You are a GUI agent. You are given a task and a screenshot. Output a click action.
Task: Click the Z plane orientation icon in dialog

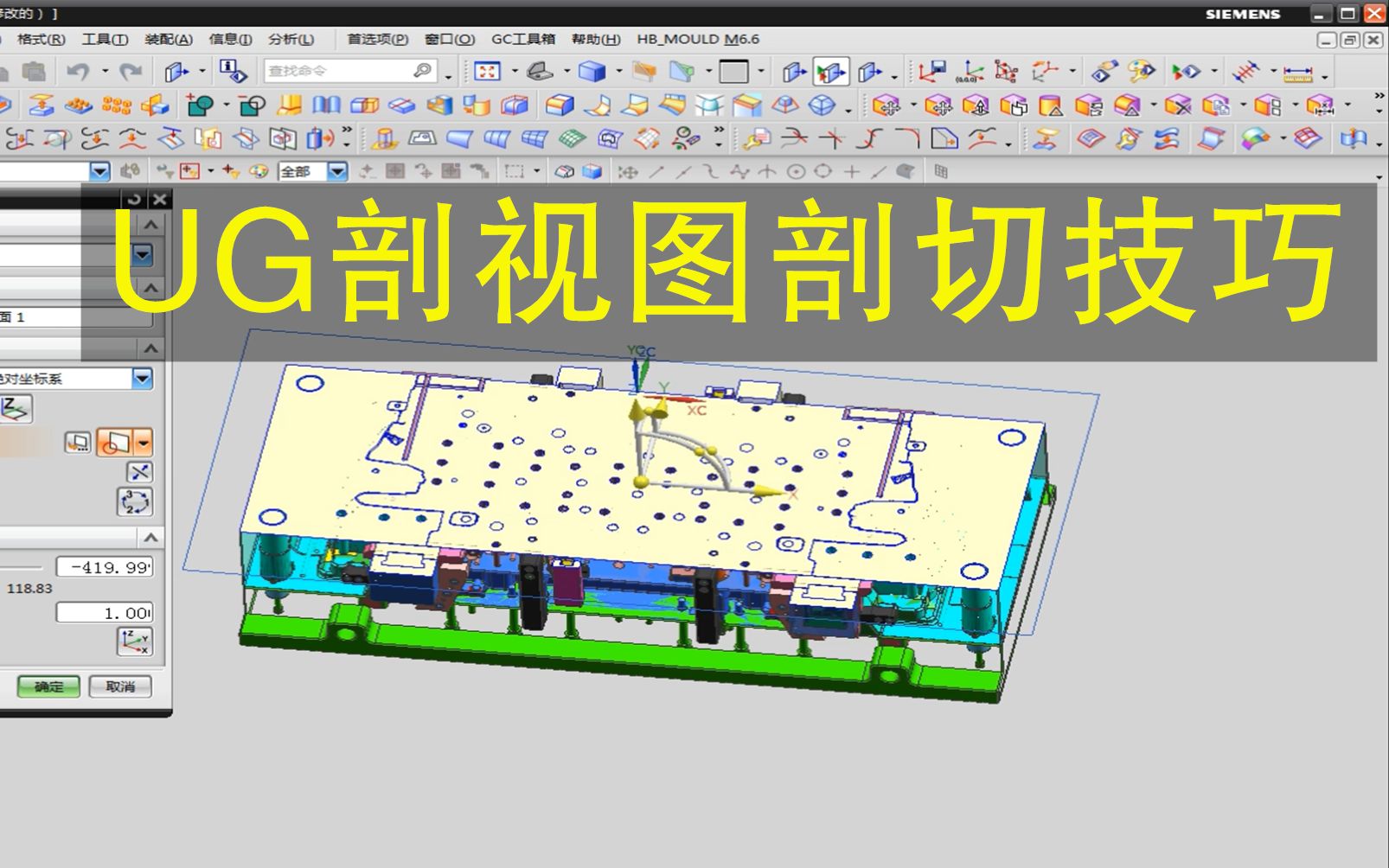16,408
